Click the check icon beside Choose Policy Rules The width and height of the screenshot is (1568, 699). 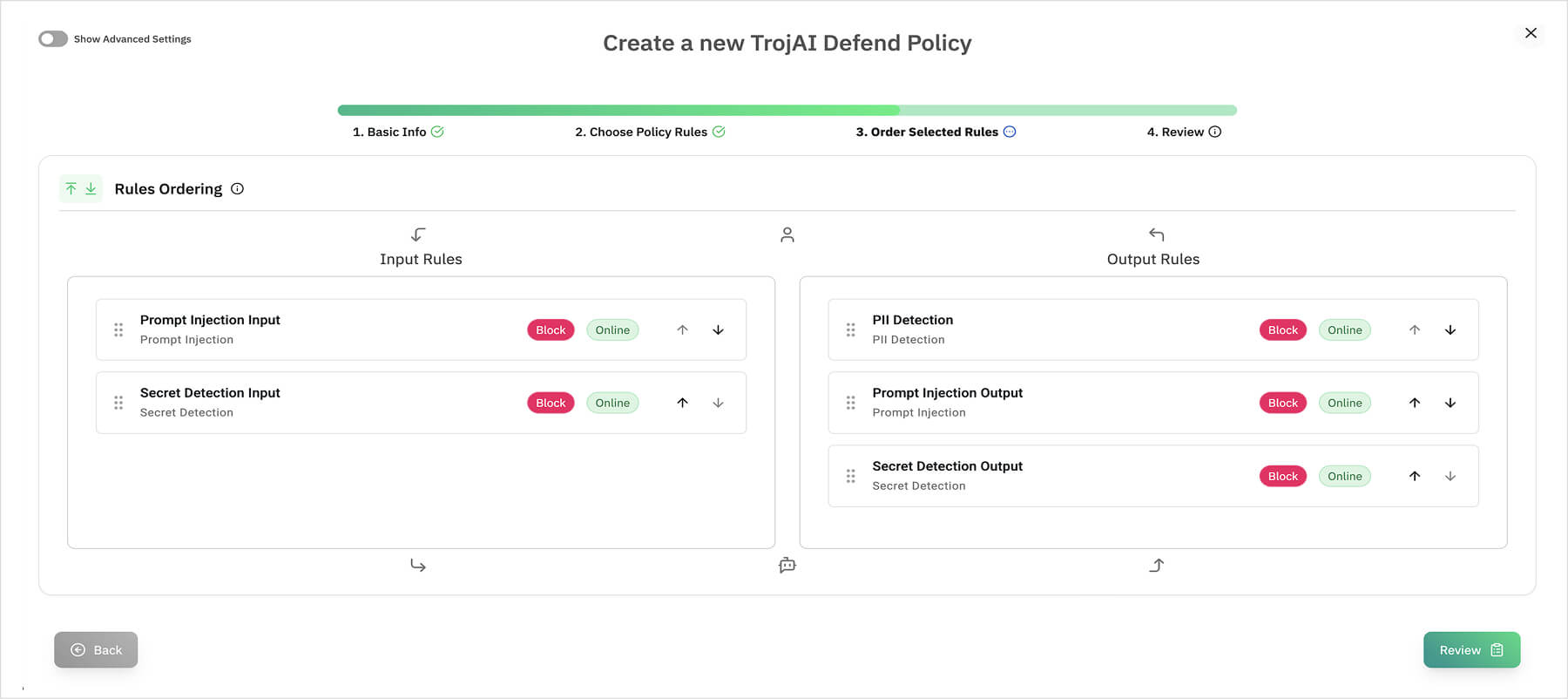[x=719, y=132]
